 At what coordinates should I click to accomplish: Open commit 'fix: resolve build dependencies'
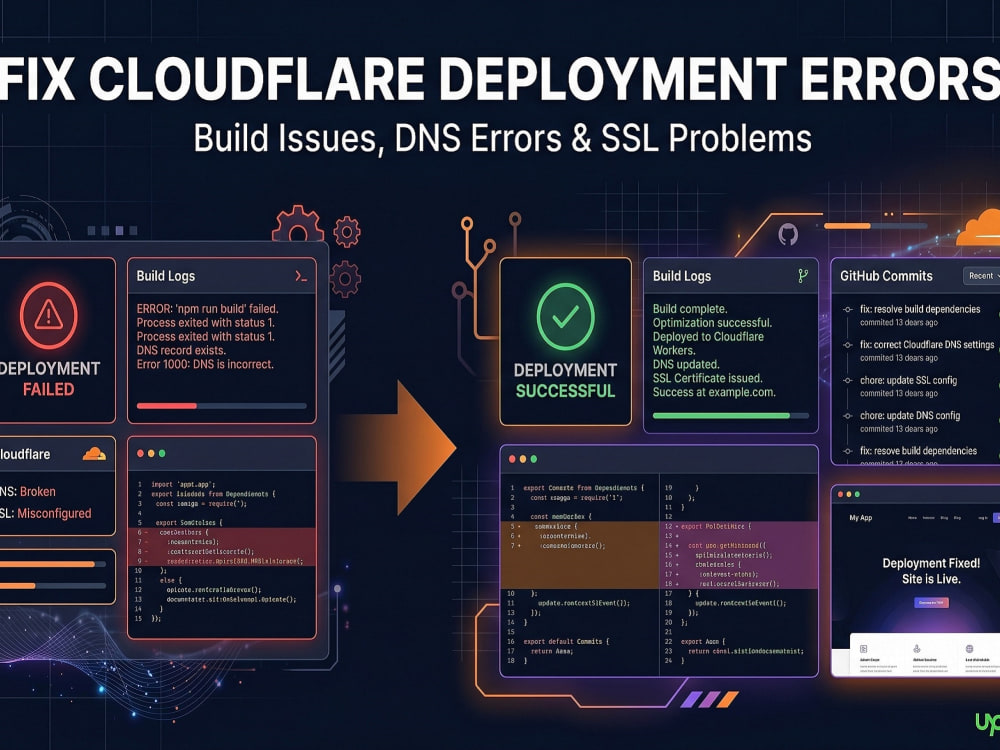point(920,309)
